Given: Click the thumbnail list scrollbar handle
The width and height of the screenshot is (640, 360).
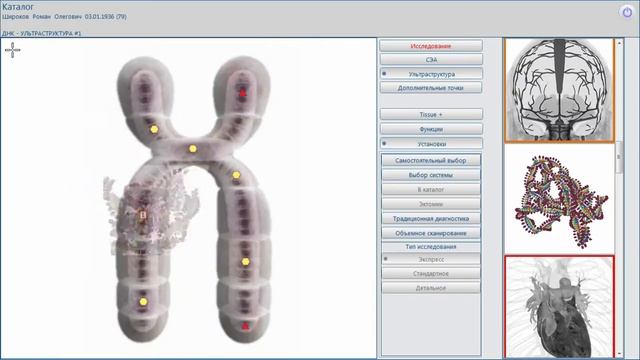Looking at the screenshot, I should (x=620, y=157).
